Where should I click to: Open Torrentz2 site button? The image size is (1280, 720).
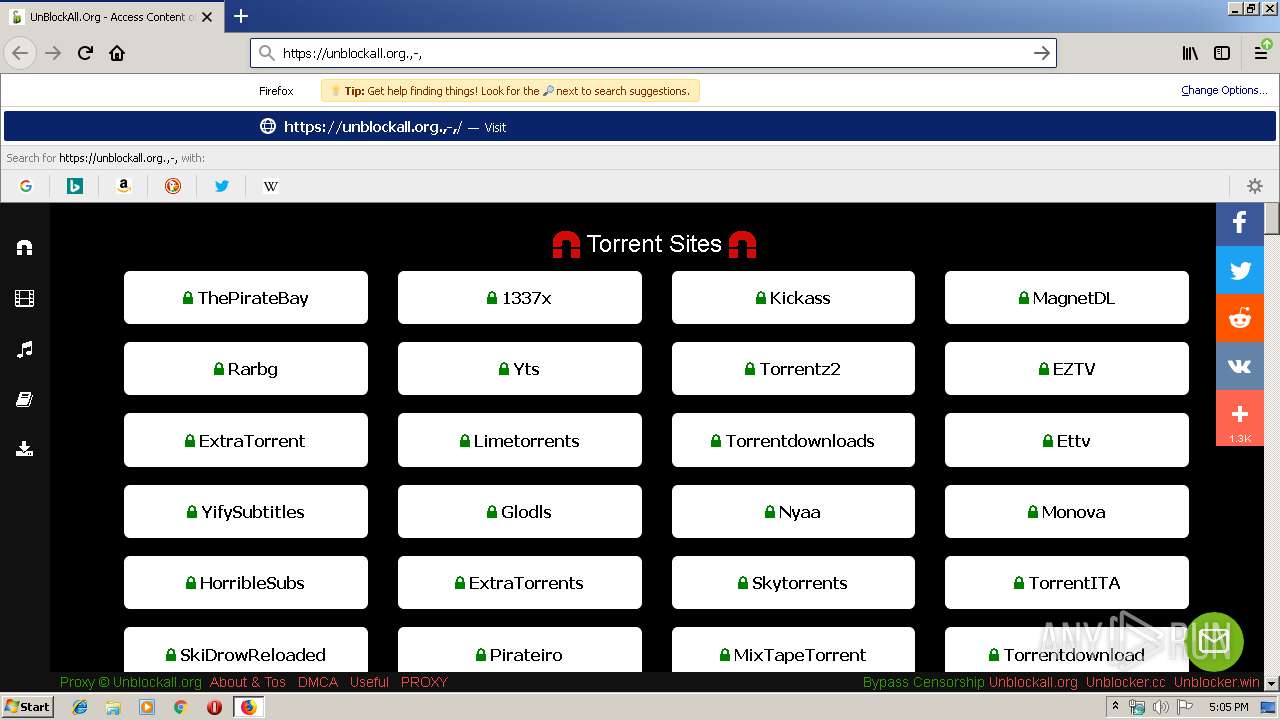click(793, 369)
